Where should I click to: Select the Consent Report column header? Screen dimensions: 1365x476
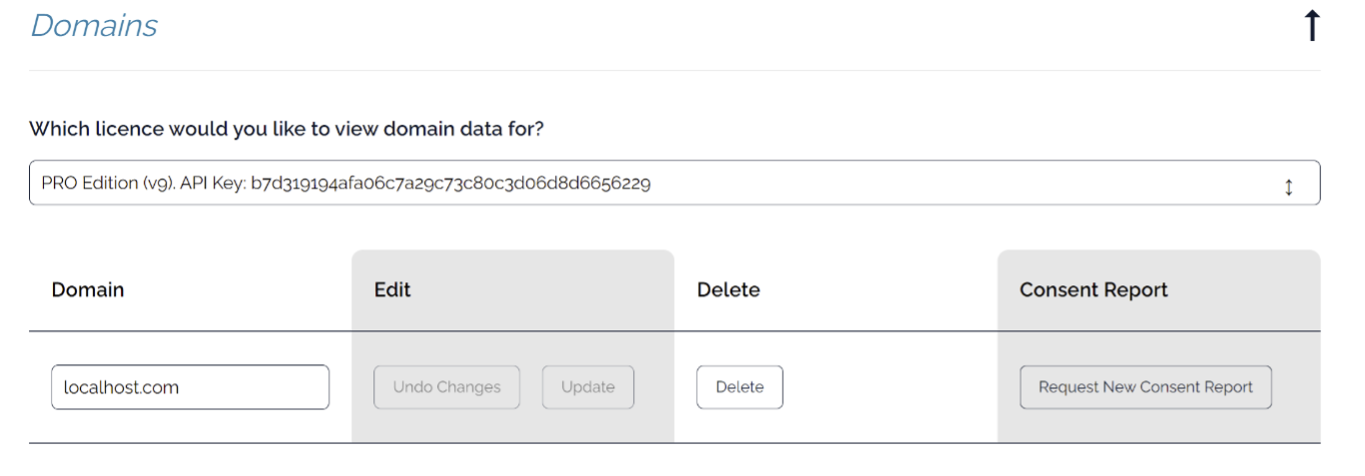click(1093, 290)
